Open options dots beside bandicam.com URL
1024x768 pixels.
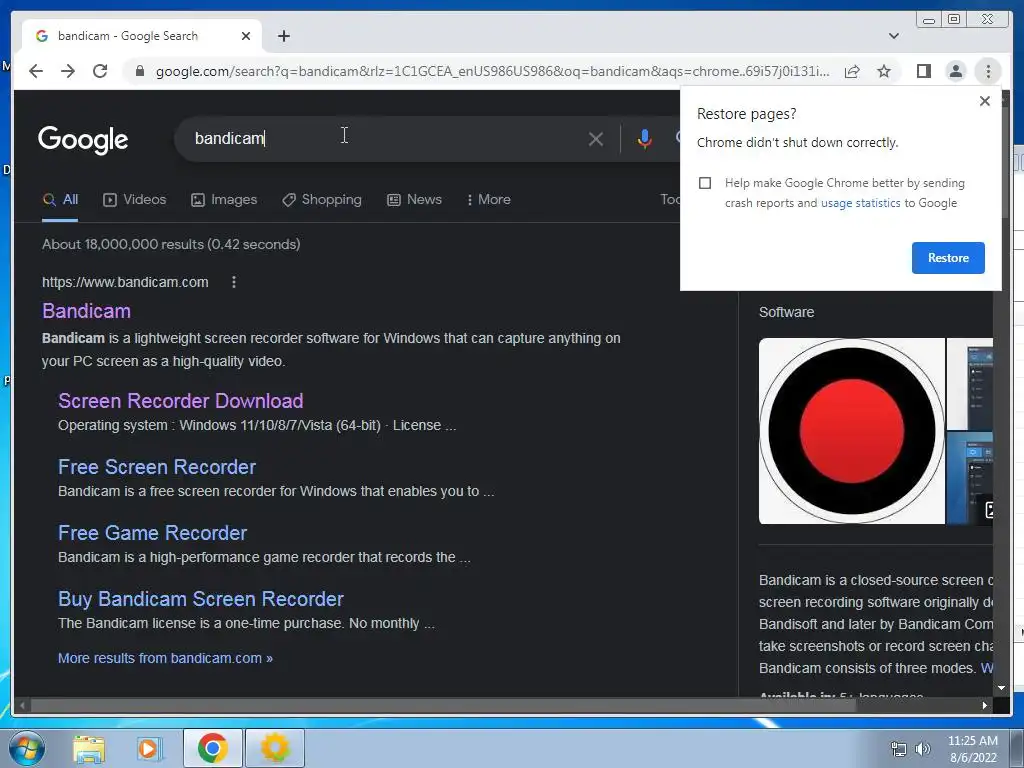(x=234, y=282)
